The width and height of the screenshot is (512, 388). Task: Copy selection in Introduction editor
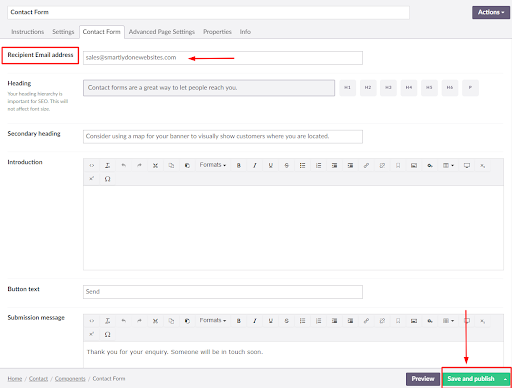(x=171, y=165)
